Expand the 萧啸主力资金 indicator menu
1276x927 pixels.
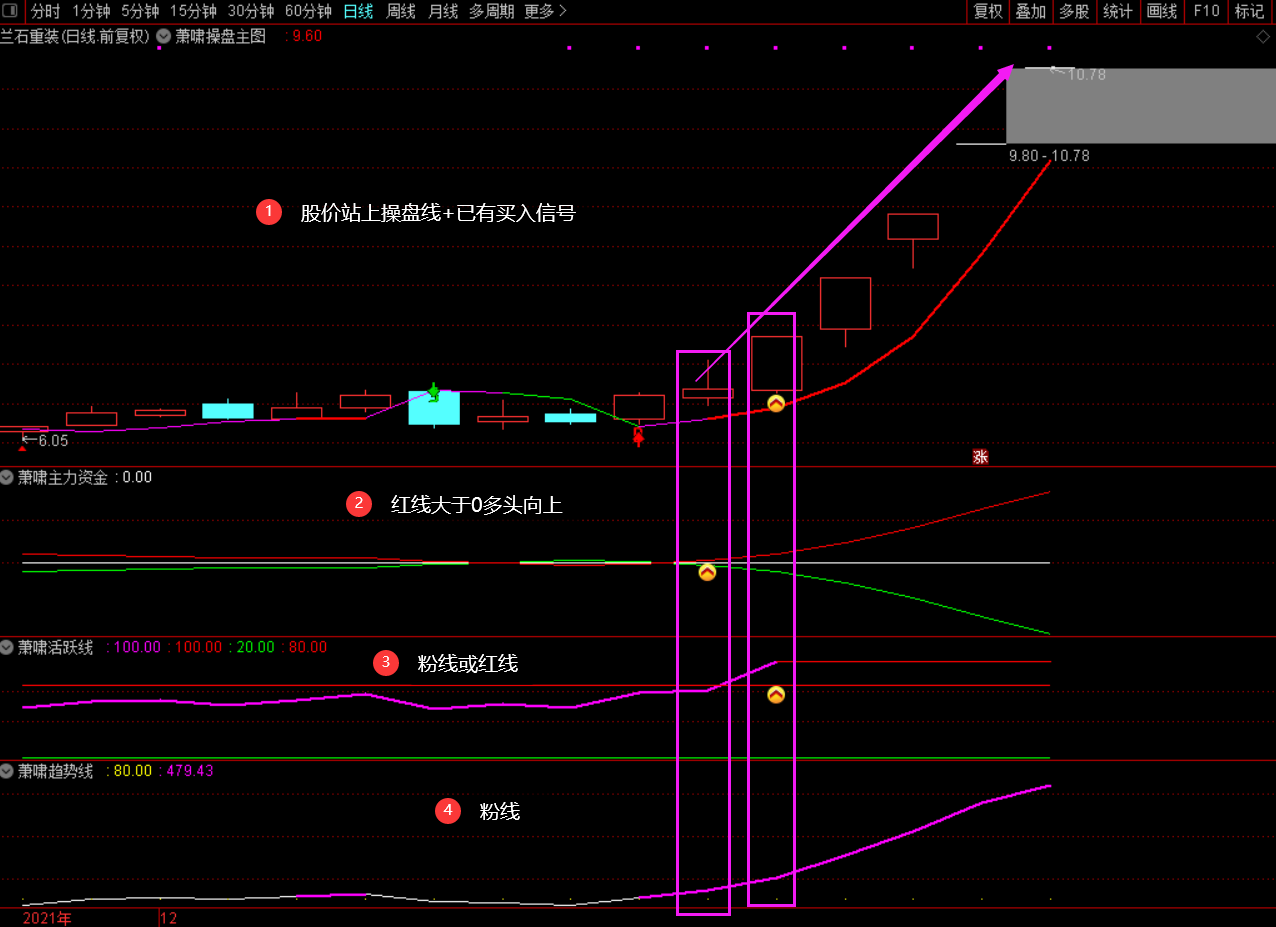(8, 477)
